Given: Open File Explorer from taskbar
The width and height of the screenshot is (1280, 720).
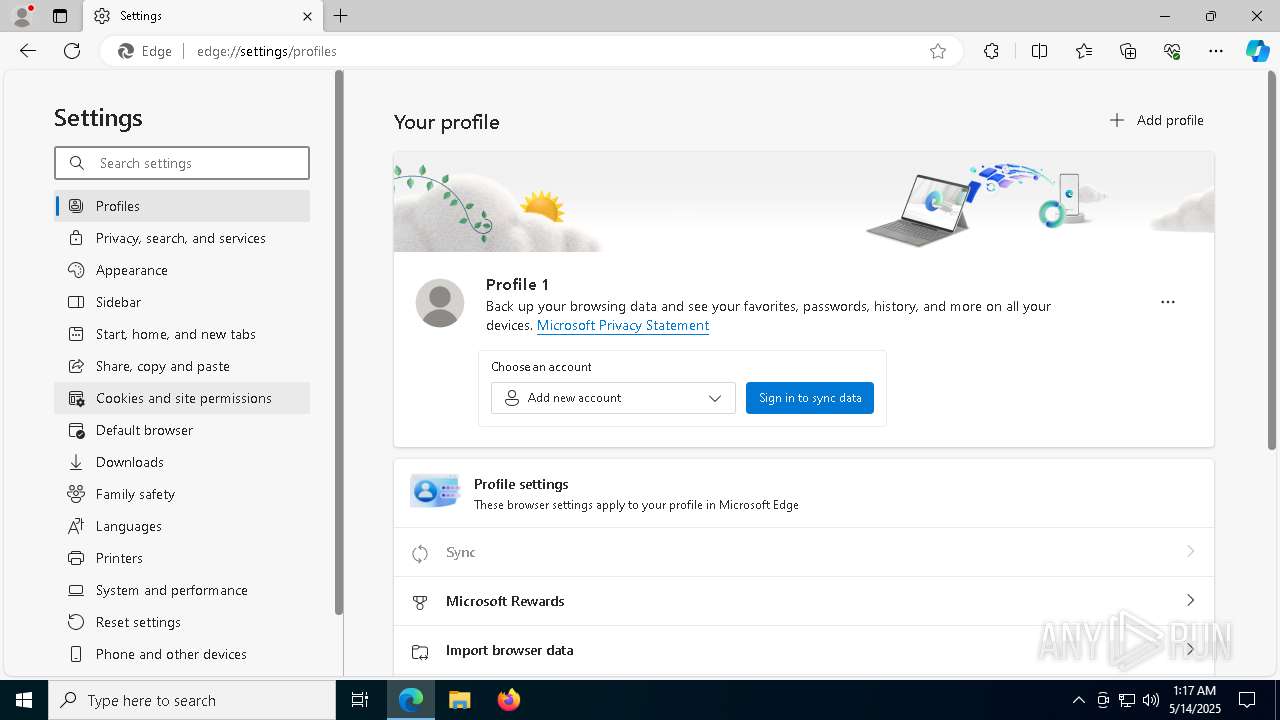Looking at the screenshot, I should click(459, 700).
